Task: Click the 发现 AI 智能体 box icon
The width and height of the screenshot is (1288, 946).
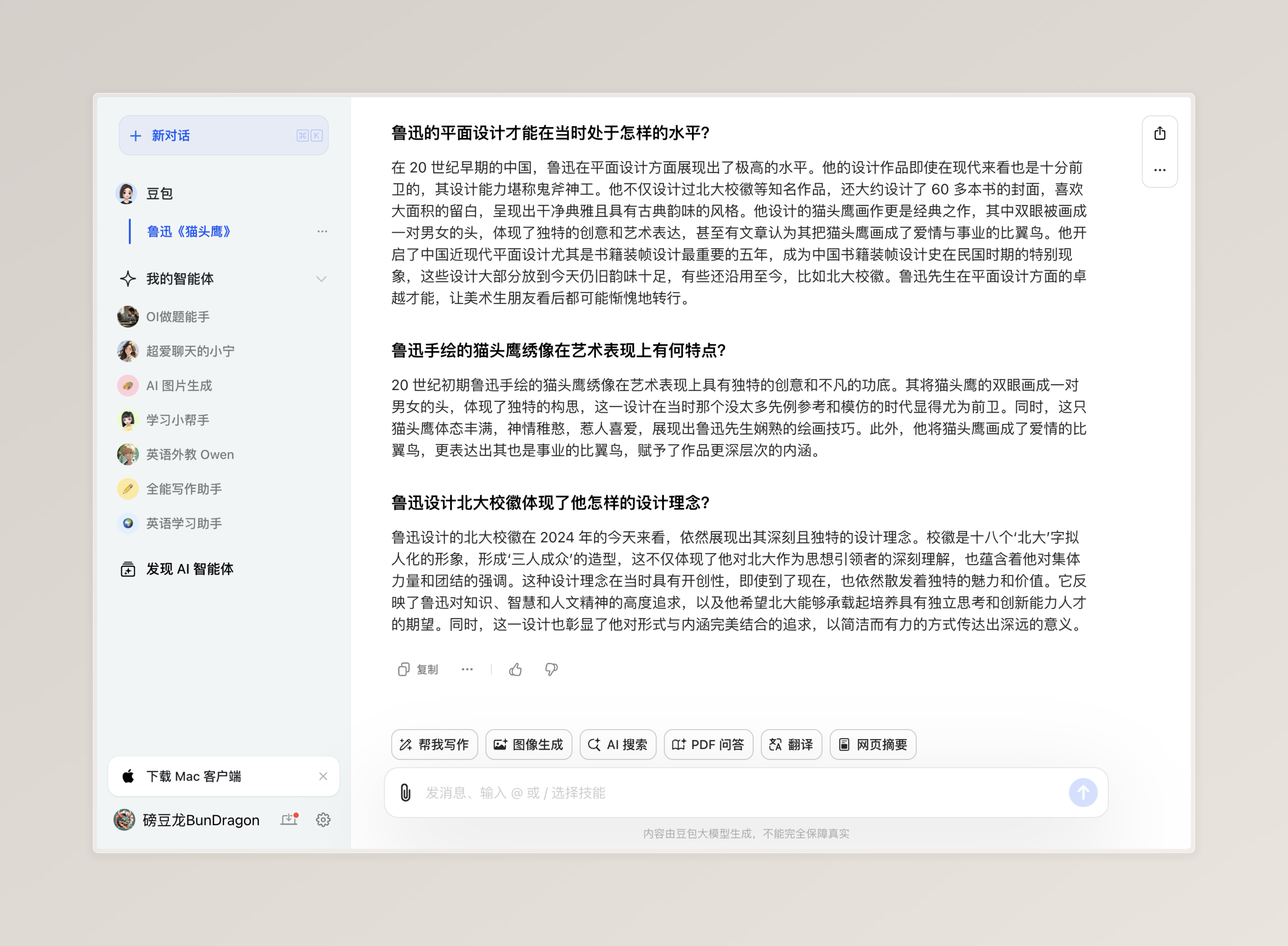Action: [x=128, y=569]
